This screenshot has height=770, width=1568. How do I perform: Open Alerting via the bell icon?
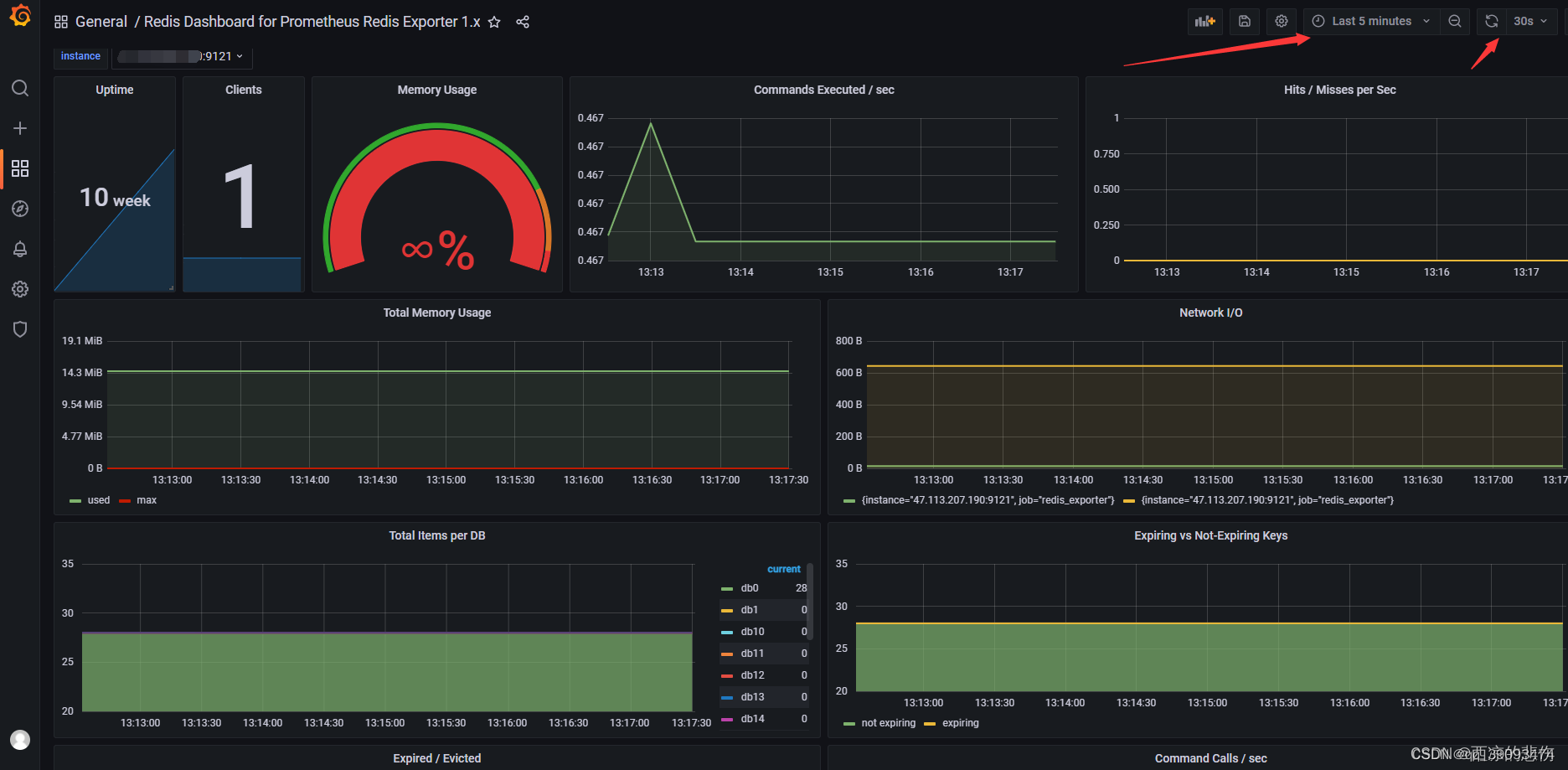point(20,248)
